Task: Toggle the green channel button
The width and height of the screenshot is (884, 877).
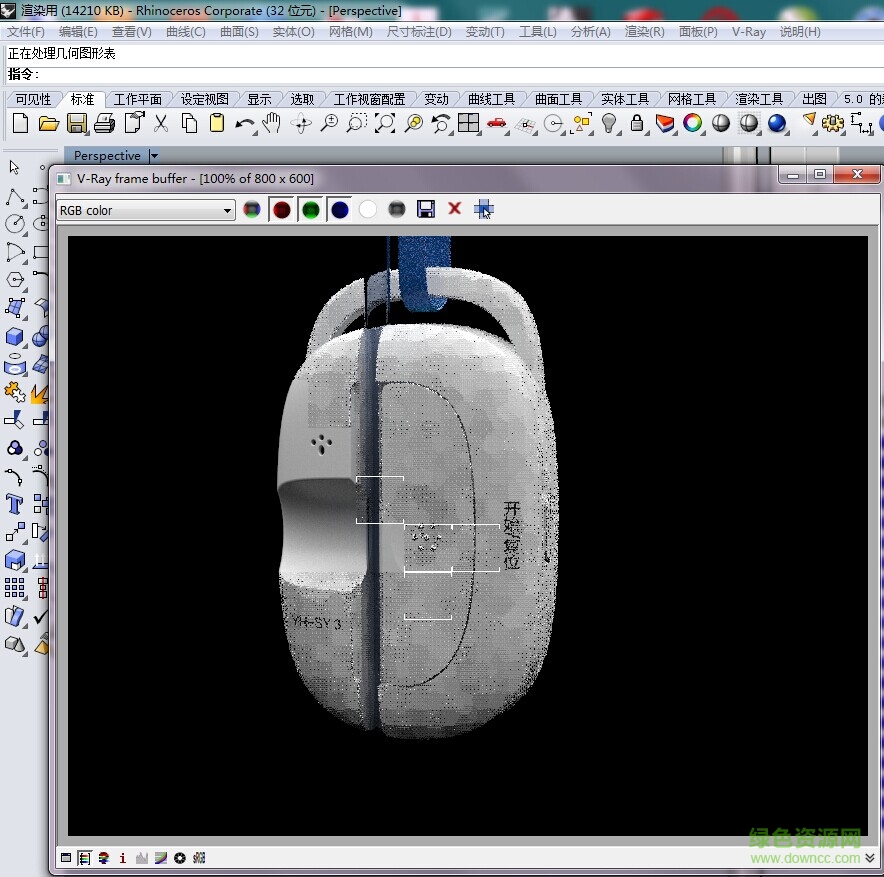Action: pos(311,209)
